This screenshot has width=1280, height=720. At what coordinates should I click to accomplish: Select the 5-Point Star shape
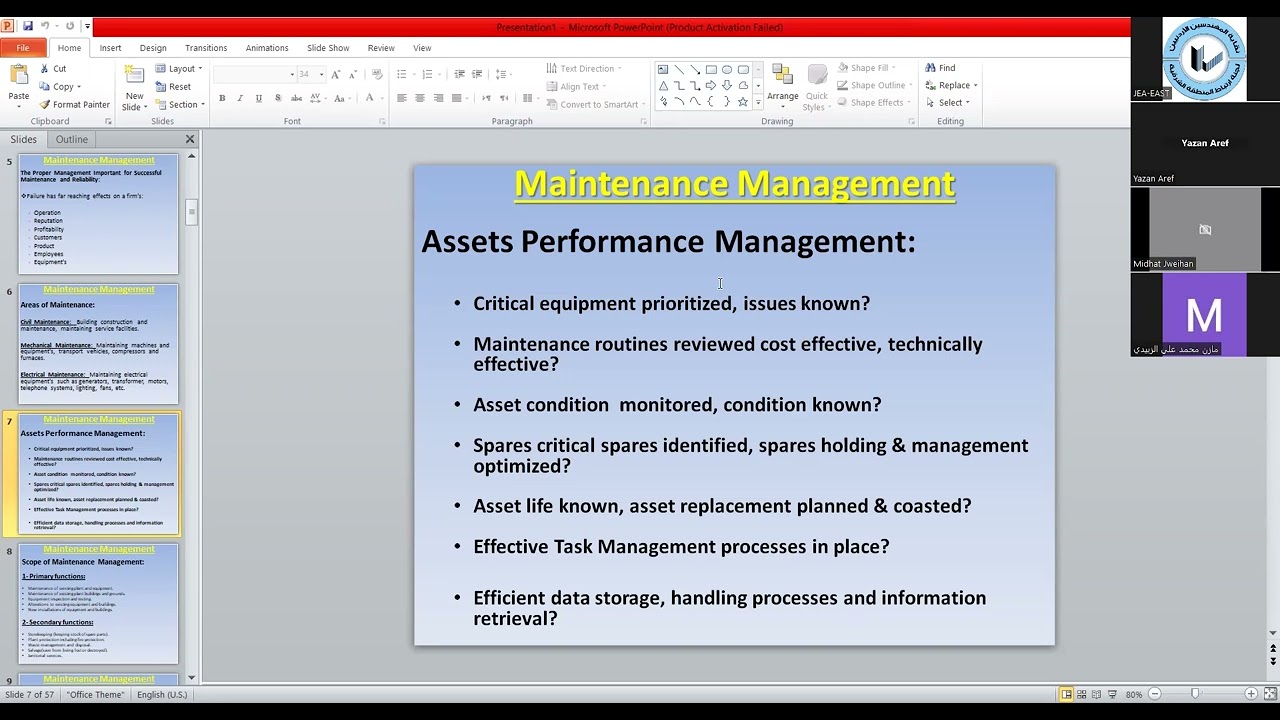[x=742, y=102]
